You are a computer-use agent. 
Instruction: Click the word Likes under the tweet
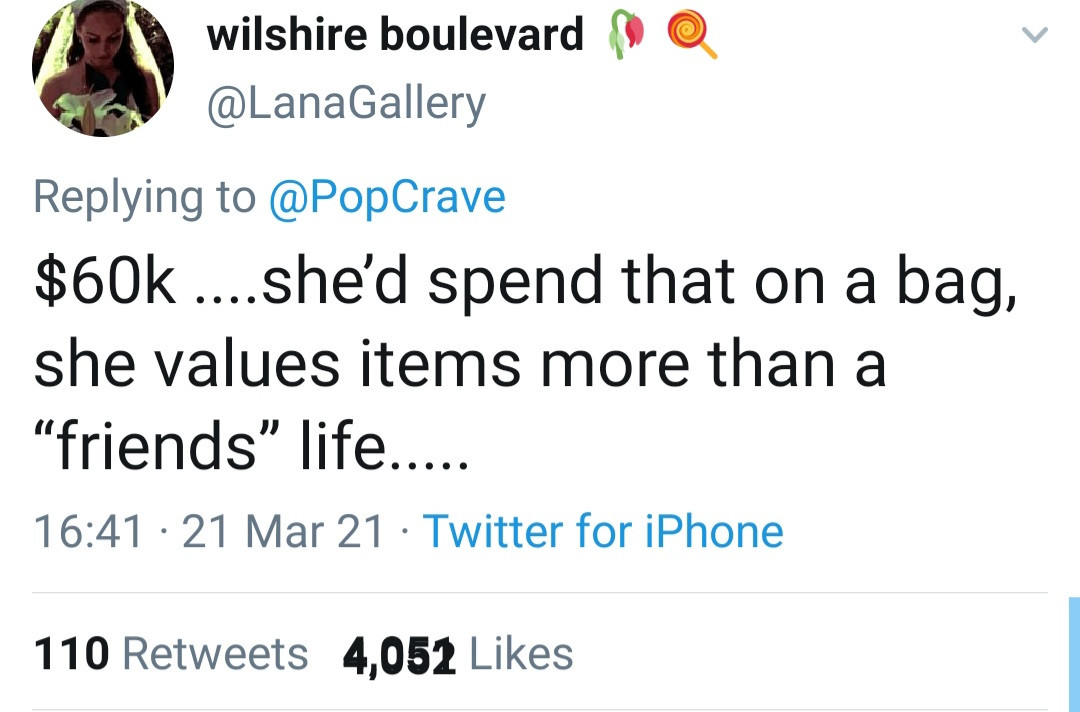521,653
